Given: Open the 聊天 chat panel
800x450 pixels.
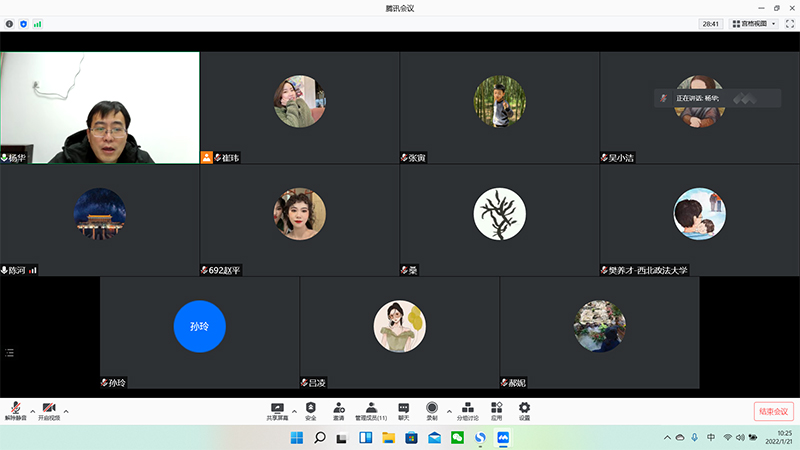Looking at the screenshot, I should (404, 408).
